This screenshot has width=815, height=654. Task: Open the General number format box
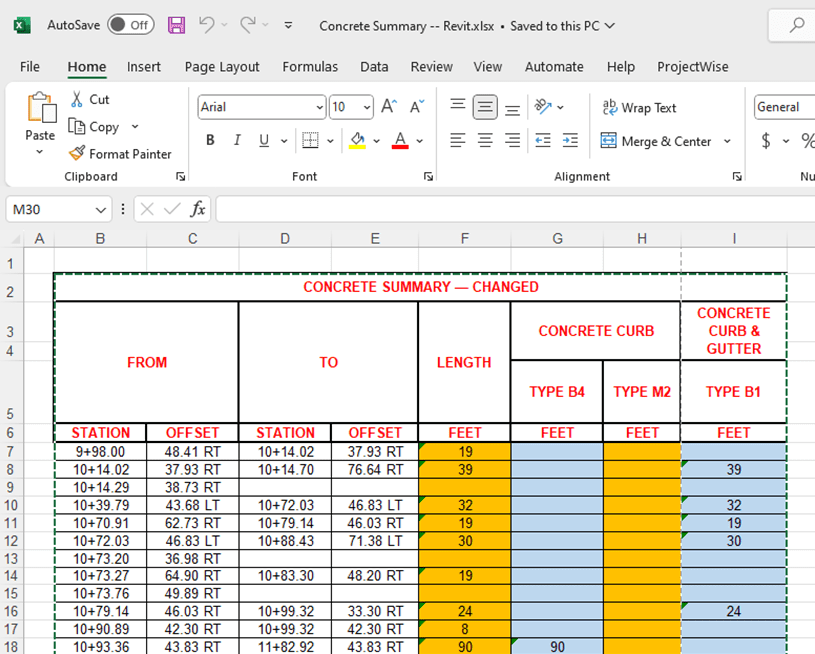point(784,107)
